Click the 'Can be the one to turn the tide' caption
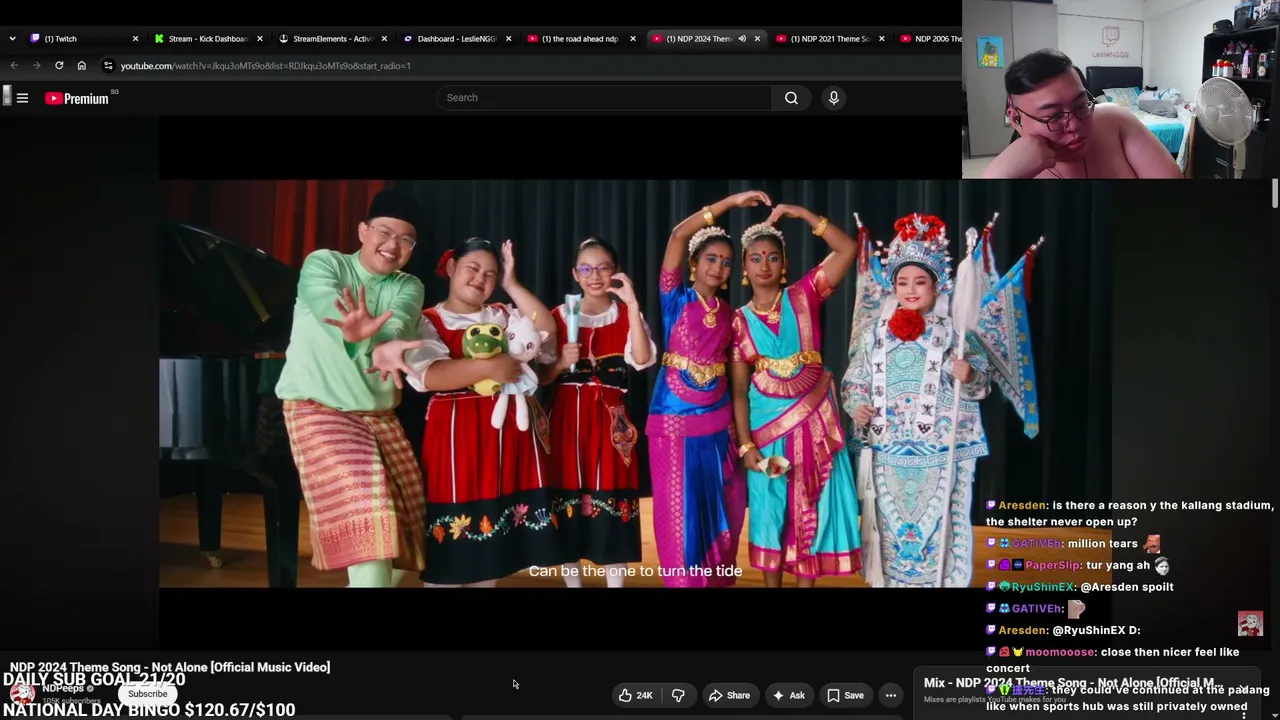1280x720 pixels. 635,571
